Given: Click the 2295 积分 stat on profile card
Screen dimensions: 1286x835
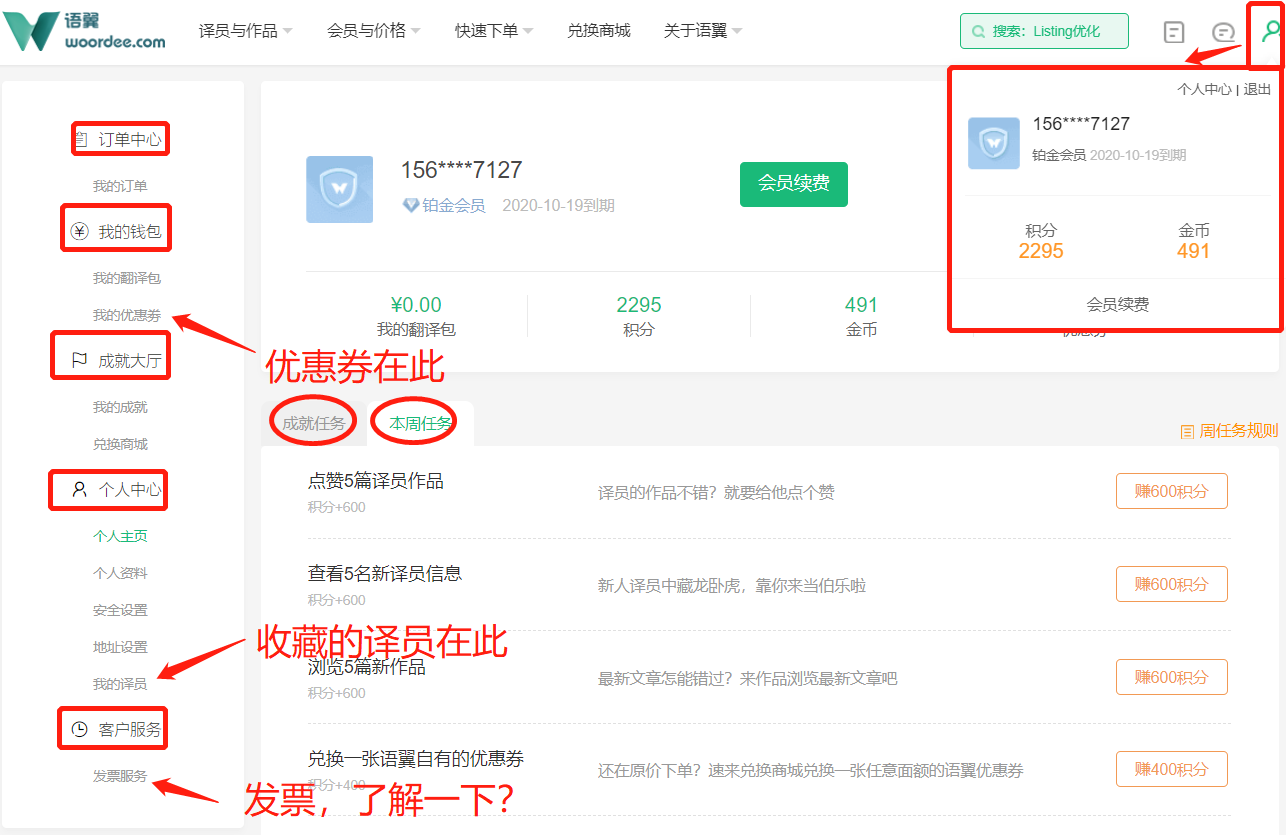Looking at the screenshot, I should click(x=639, y=316).
